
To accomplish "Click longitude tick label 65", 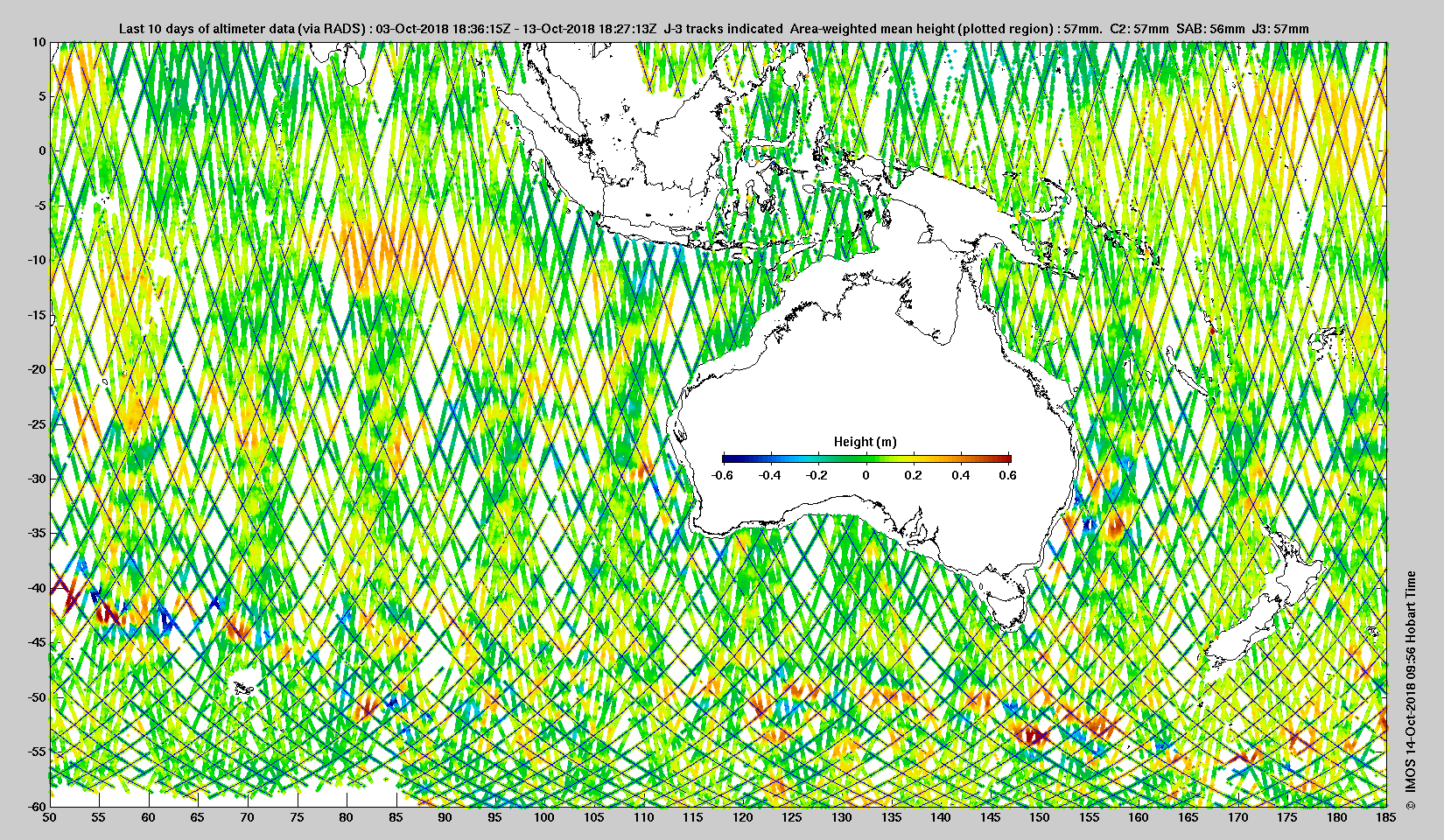I will [x=199, y=817].
